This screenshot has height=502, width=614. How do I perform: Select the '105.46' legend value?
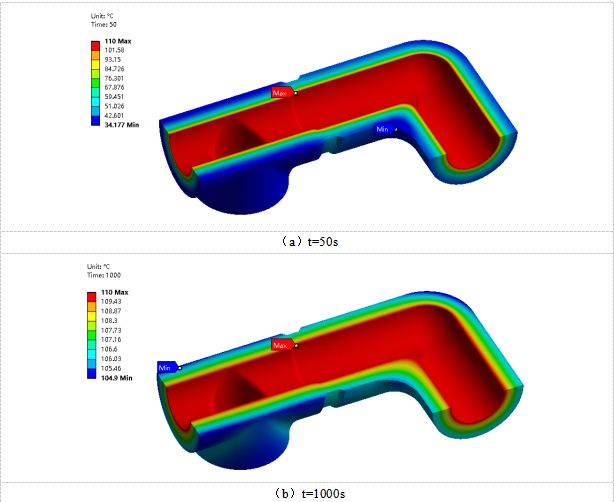pyautogui.click(x=111, y=368)
